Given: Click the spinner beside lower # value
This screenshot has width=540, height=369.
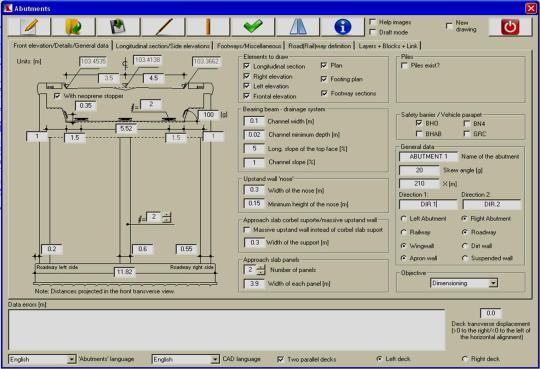Looking at the screenshot, I should pyautogui.click(x=167, y=217).
